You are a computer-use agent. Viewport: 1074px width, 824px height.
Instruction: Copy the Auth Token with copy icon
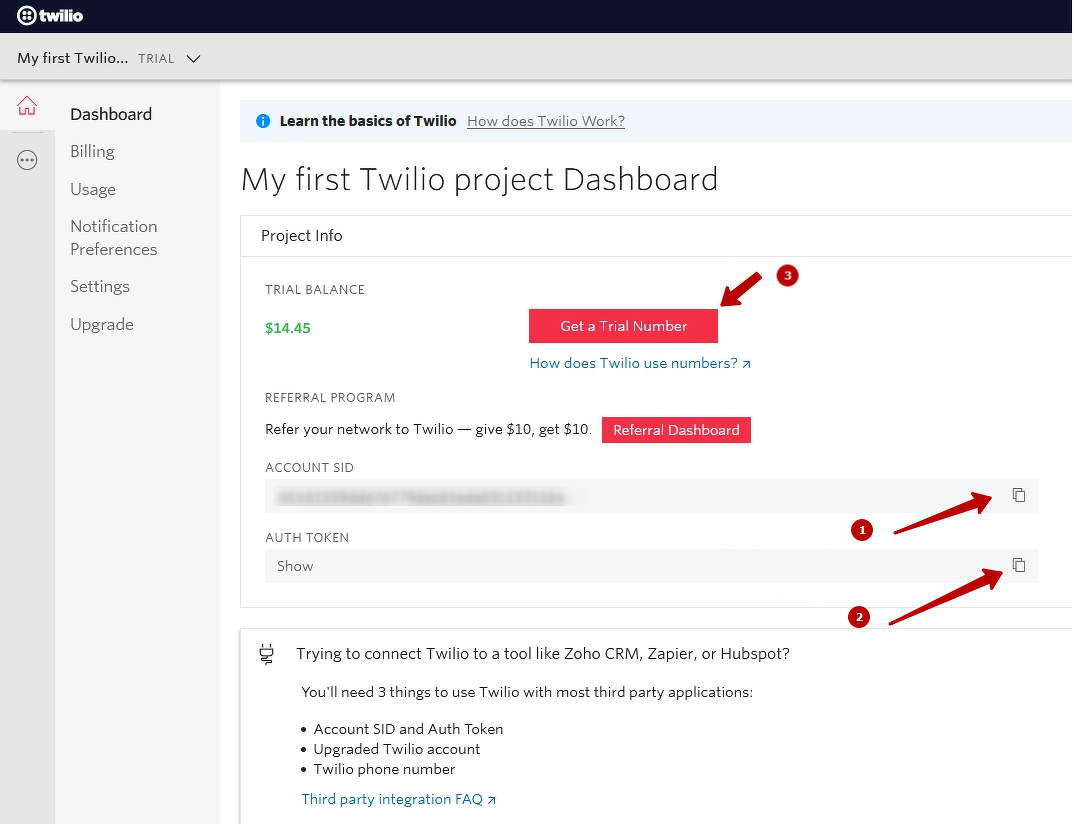pos(1018,565)
